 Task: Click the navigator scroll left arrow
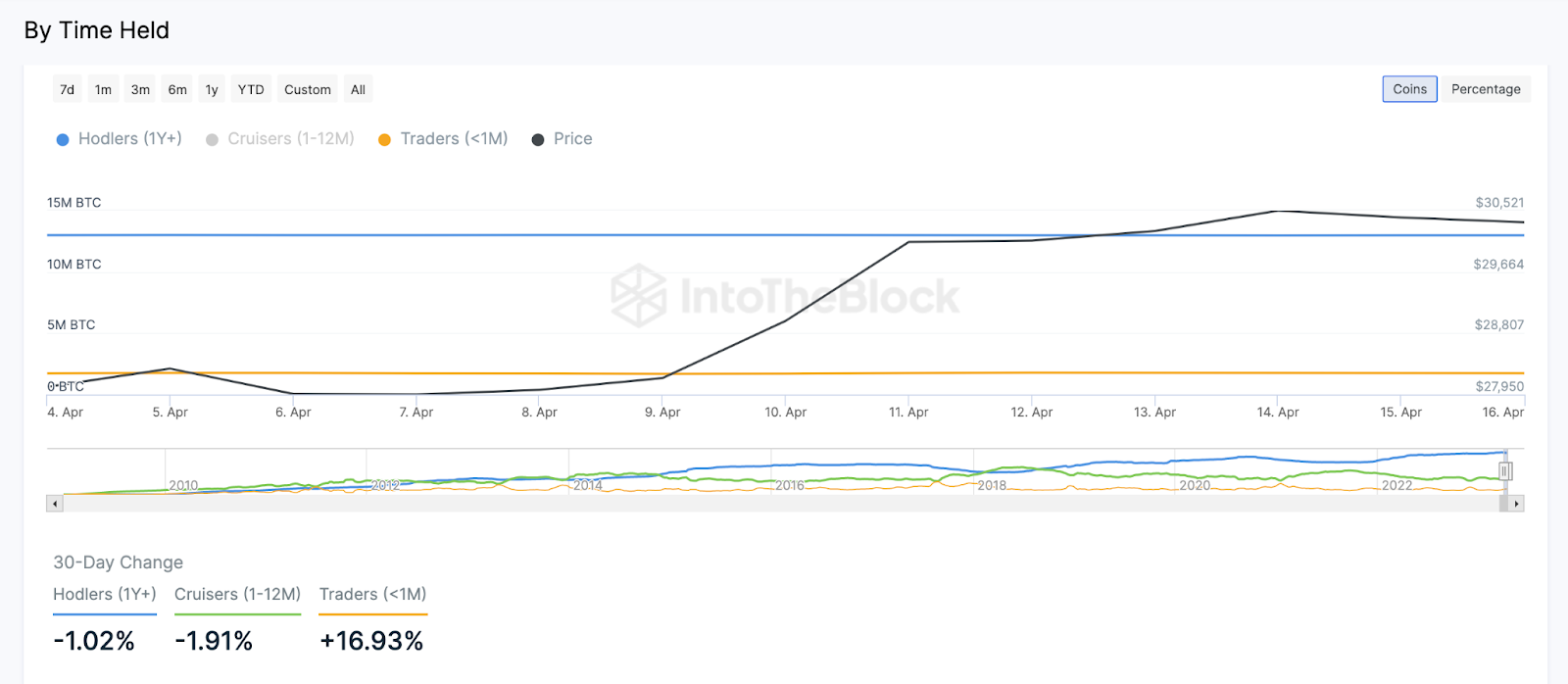point(56,504)
